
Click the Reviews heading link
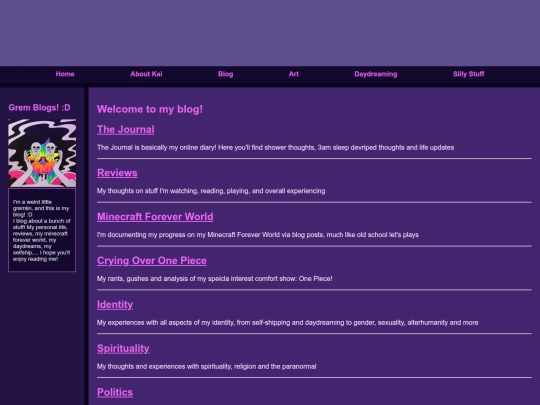117,173
